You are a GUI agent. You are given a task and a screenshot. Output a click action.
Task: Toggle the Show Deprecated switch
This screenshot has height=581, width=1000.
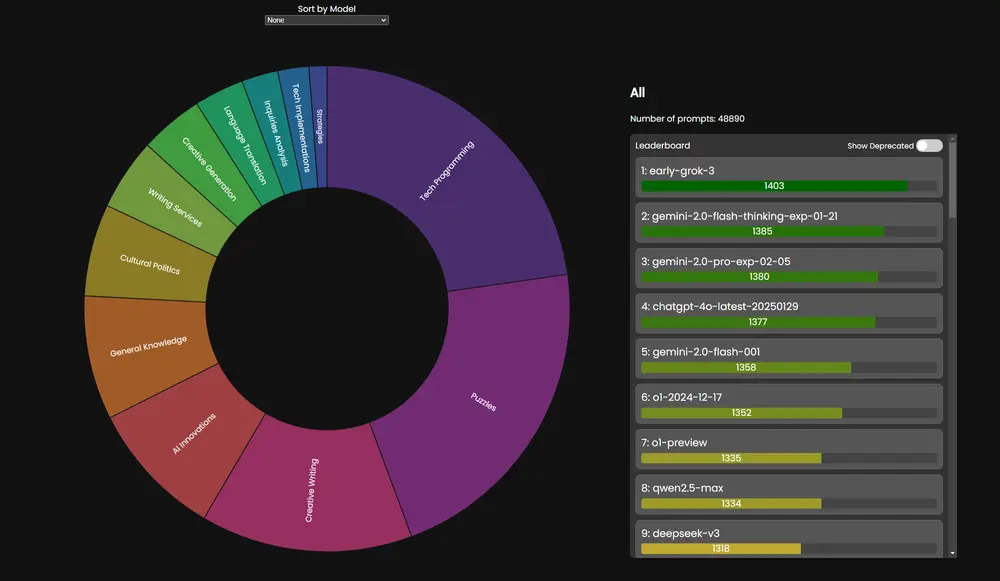tap(929, 146)
